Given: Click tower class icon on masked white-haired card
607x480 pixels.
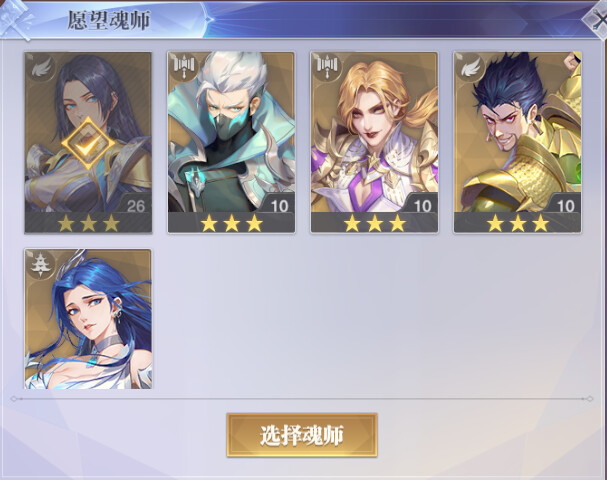Looking at the screenshot, I should point(184,68).
